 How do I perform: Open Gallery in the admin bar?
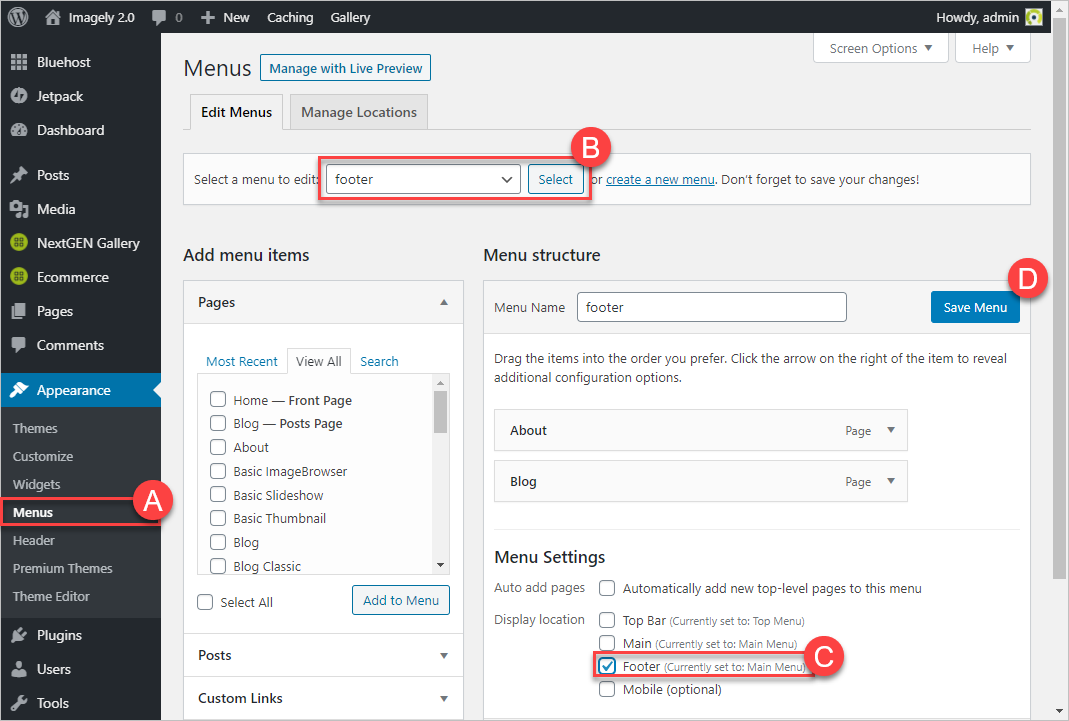point(350,18)
